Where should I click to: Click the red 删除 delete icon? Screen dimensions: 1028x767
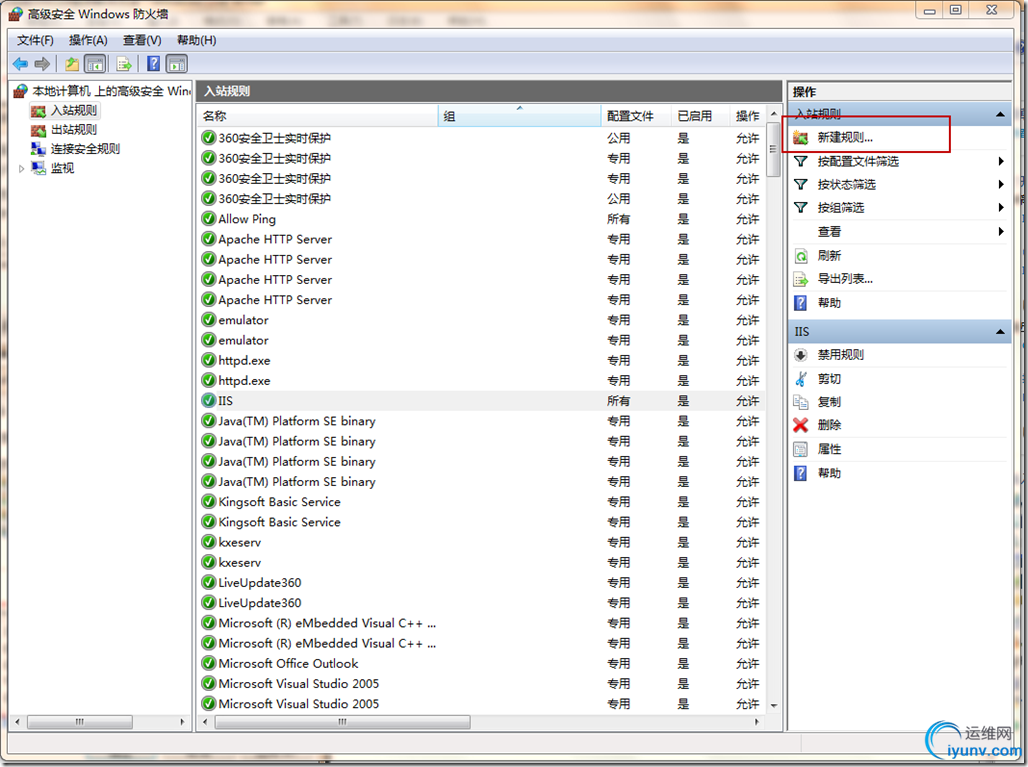tap(801, 425)
